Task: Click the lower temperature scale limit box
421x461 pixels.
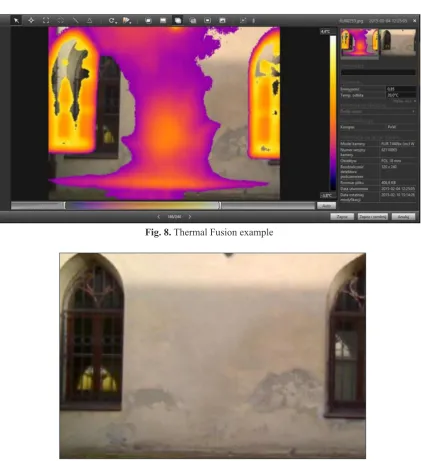Action: point(327,195)
